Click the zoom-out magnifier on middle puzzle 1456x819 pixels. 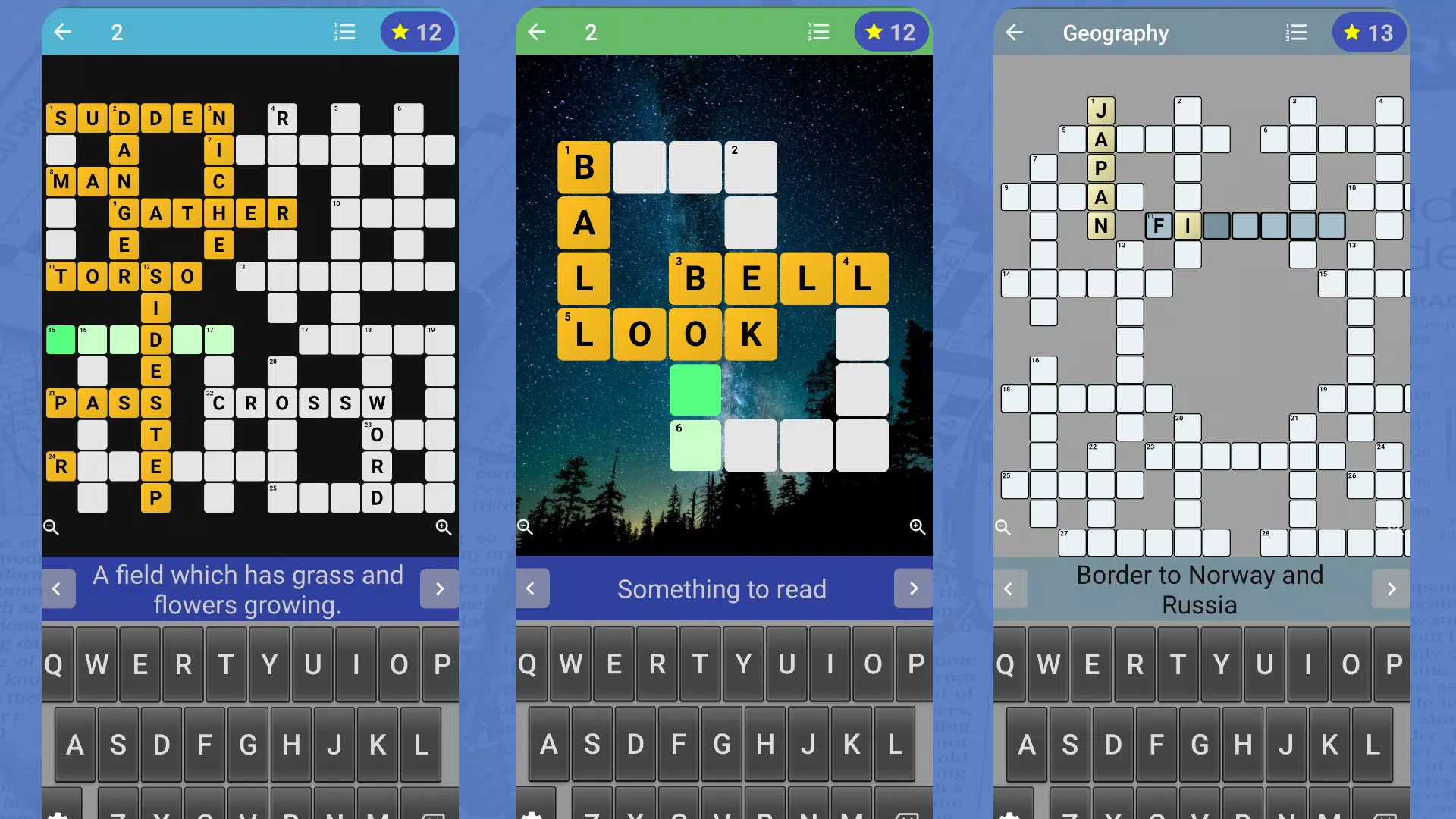click(525, 528)
